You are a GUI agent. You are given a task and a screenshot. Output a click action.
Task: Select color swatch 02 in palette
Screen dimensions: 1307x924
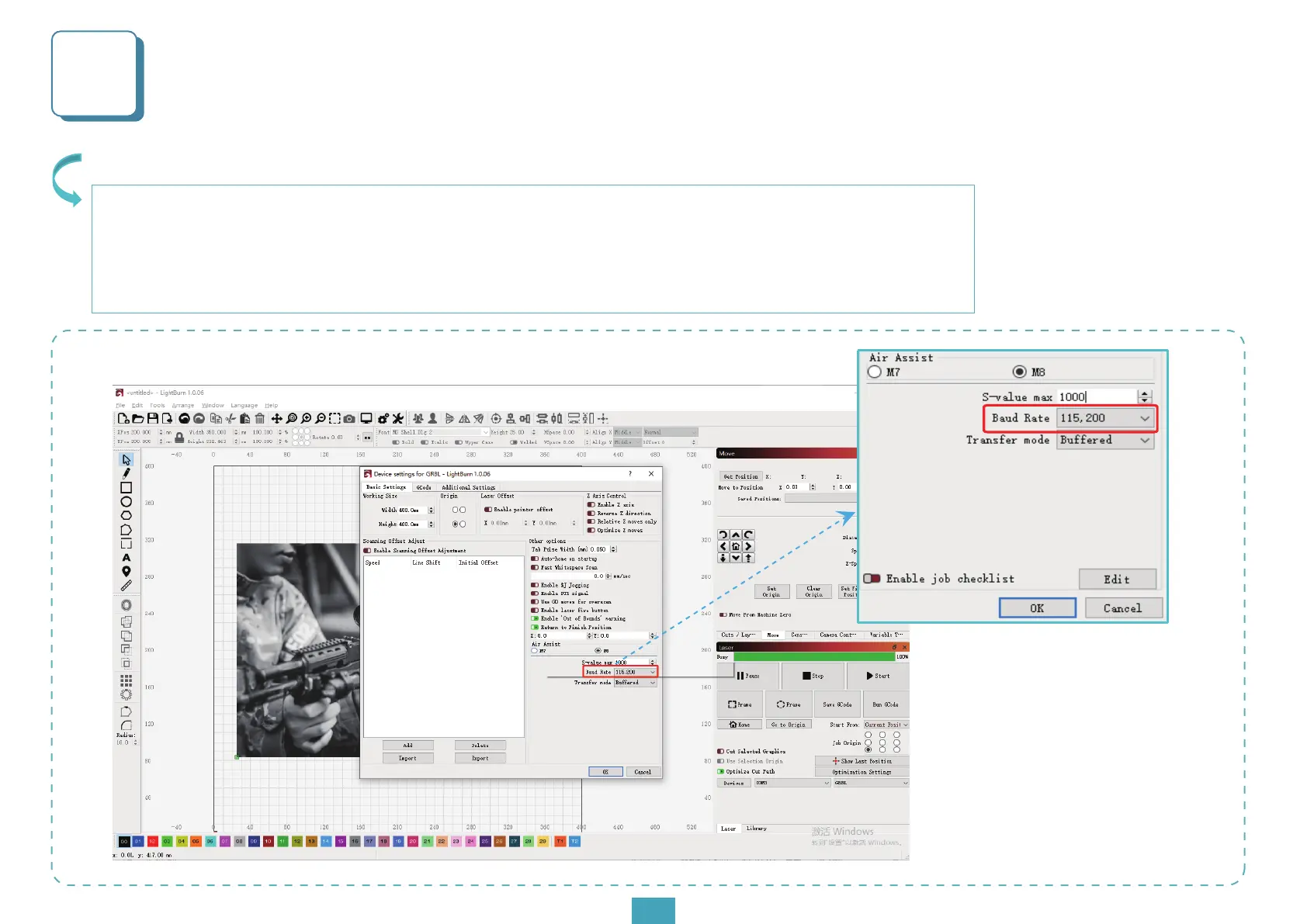coord(152,841)
